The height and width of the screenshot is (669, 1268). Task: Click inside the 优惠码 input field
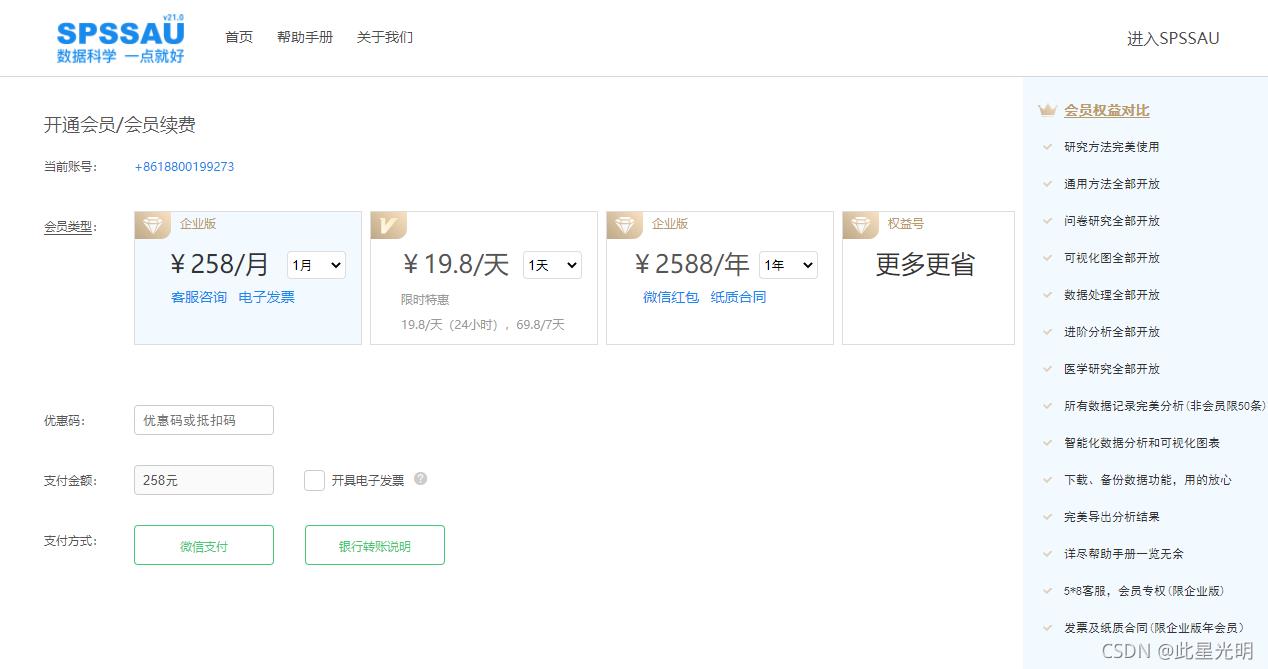pyautogui.click(x=203, y=420)
